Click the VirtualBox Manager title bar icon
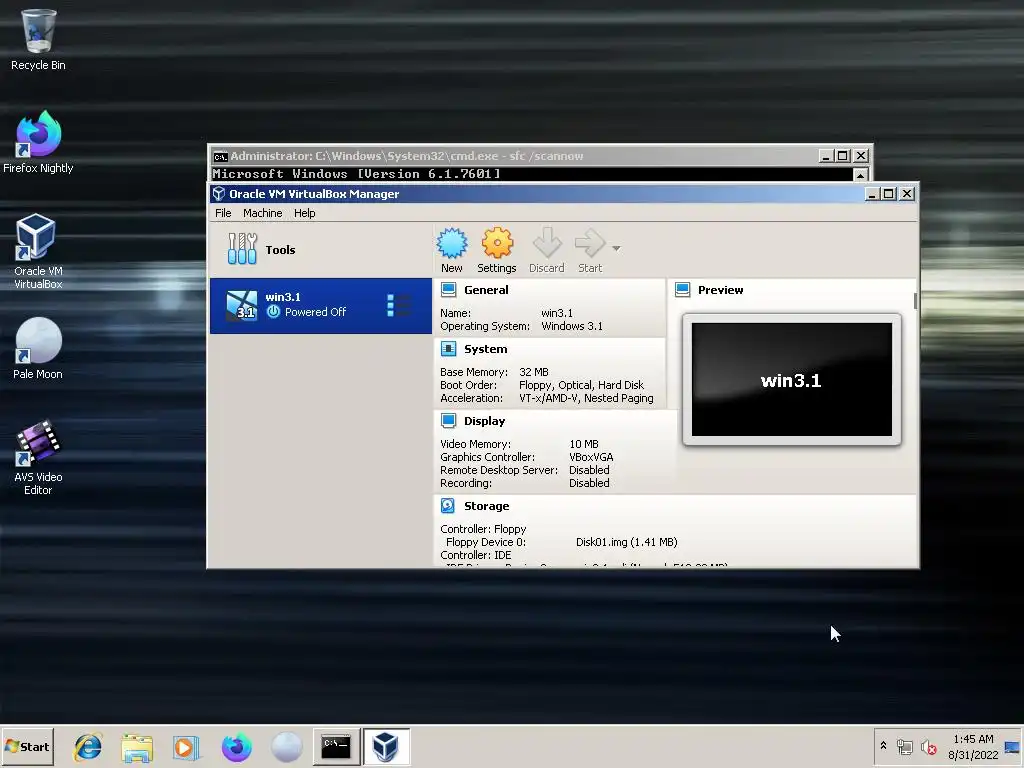Viewport: 1024px width, 768px height. [x=219, y=194]
